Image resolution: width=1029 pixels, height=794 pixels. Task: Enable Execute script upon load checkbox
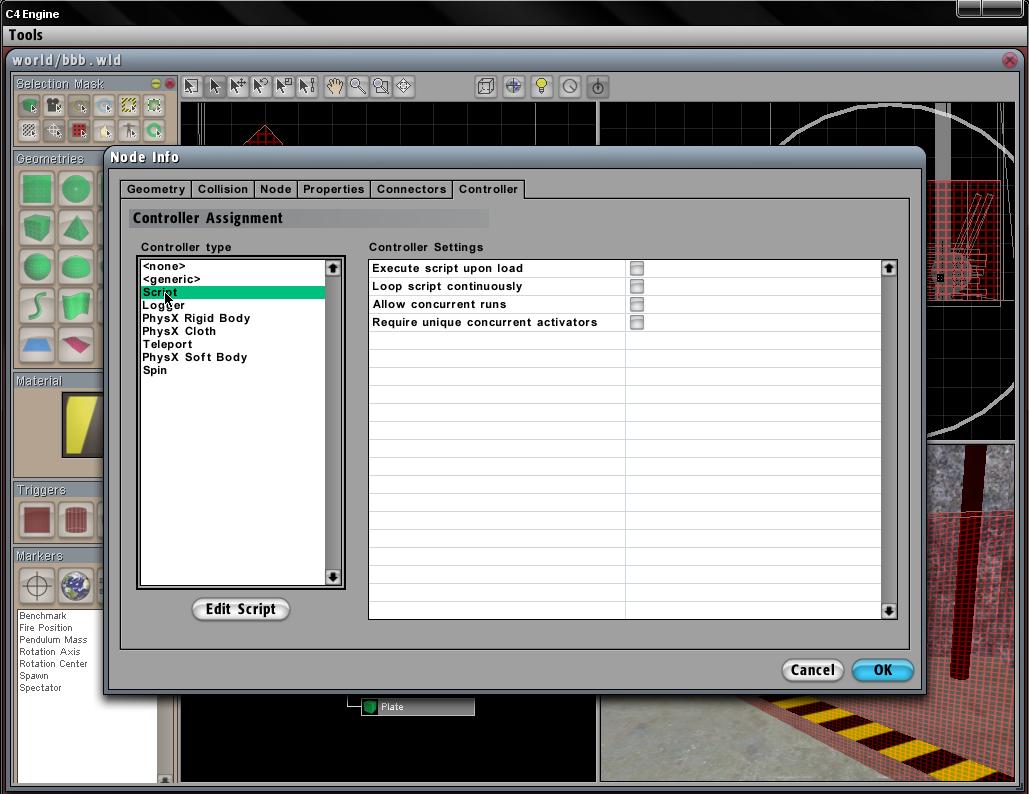tap(637, 268)
